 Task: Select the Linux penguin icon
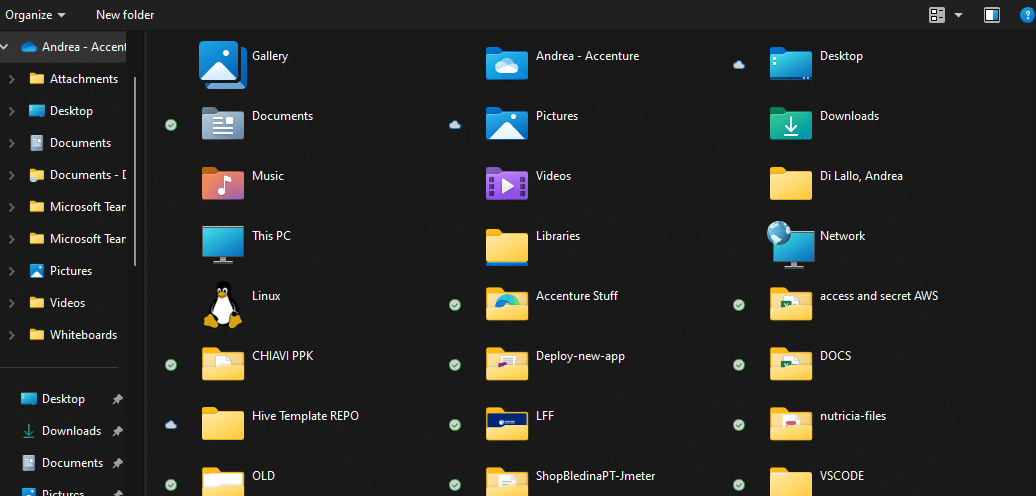(223, 304)
